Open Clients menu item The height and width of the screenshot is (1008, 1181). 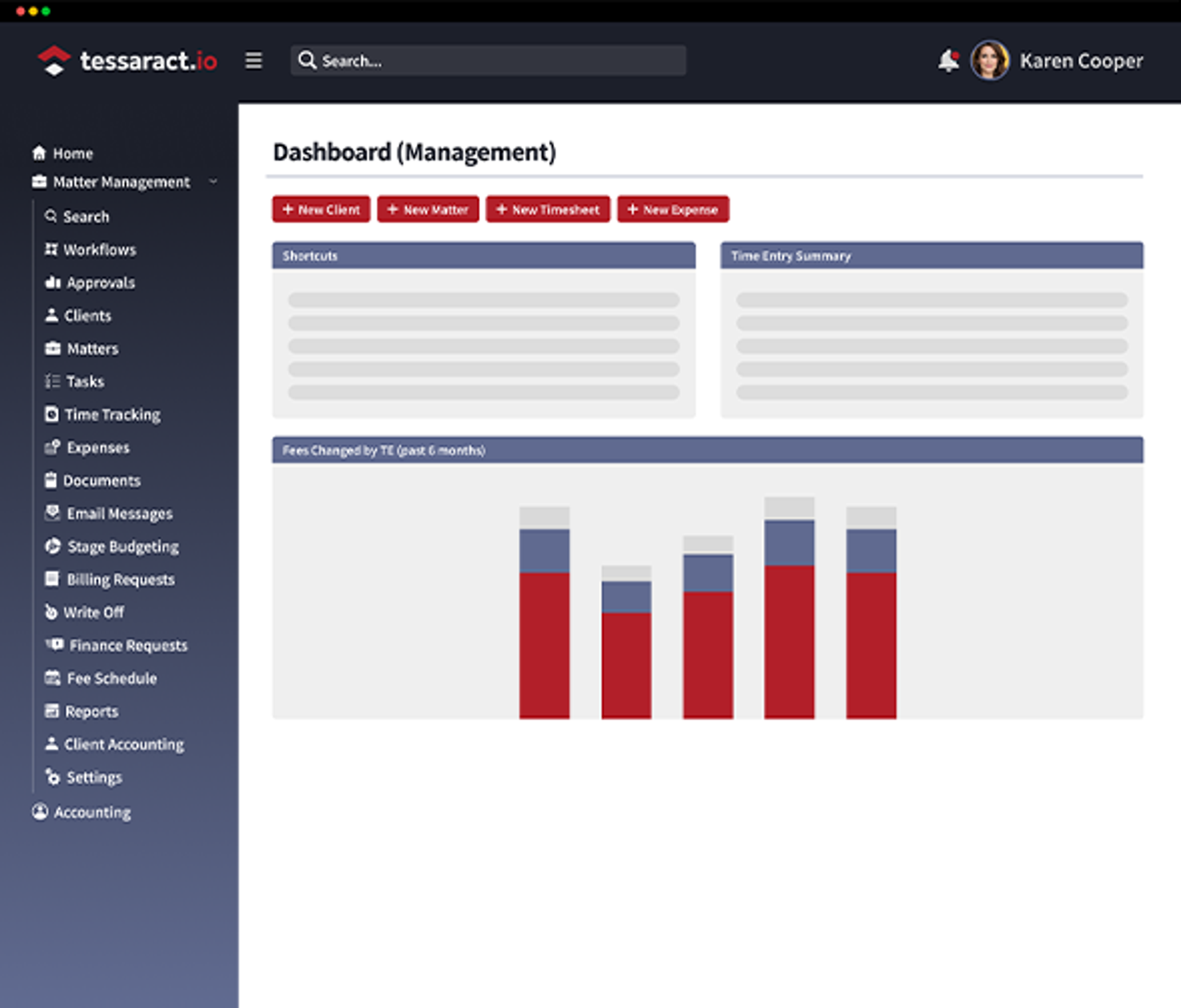coord(88,316)
